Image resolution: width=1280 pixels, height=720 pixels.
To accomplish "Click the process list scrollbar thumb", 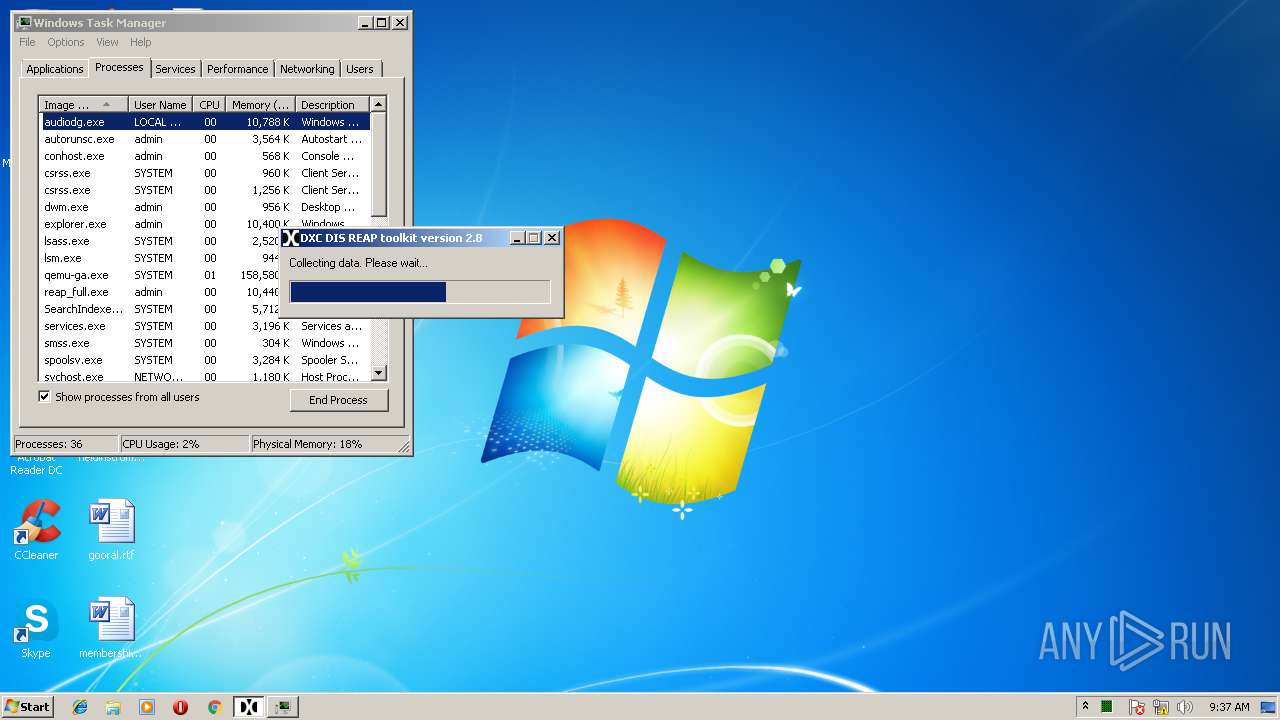I will [x=378, y=165].
